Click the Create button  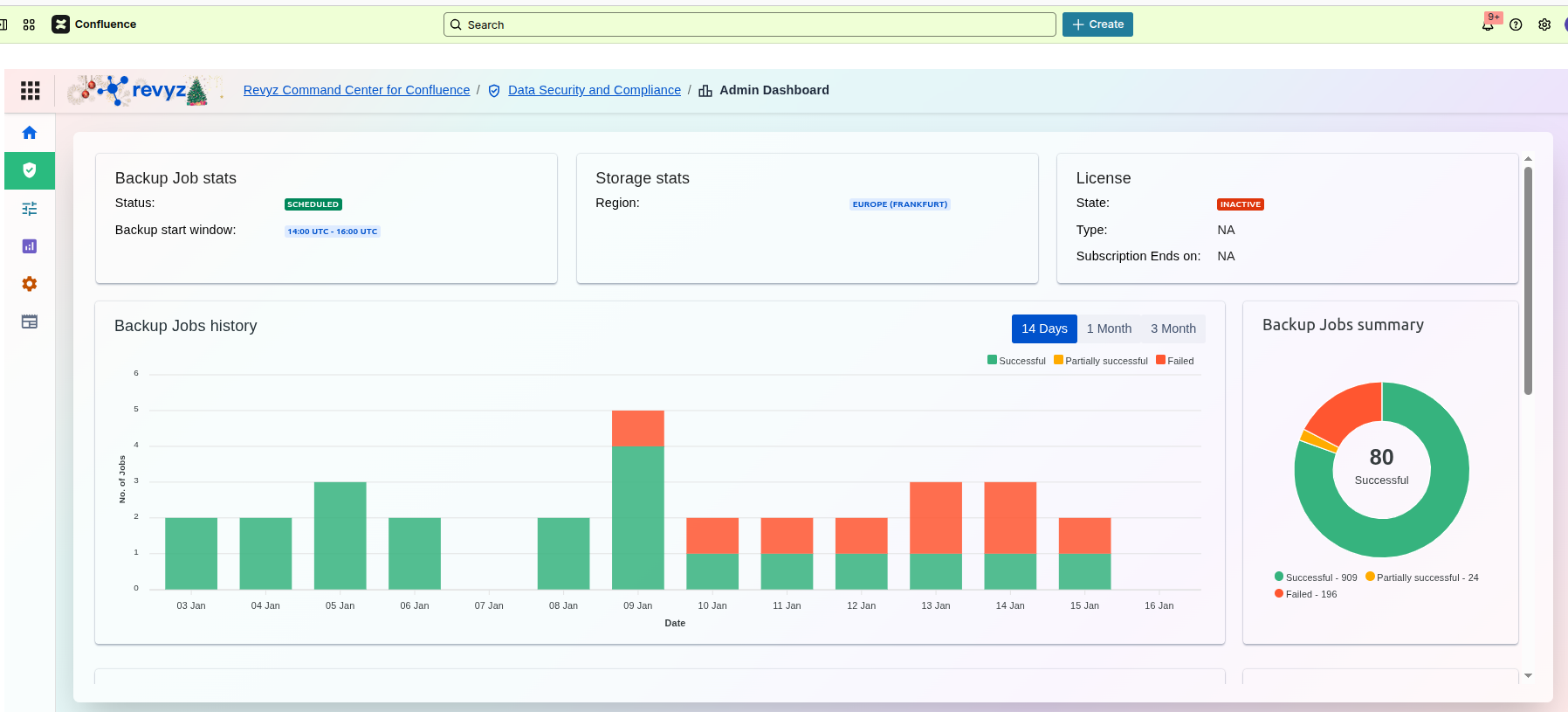coord(1097,24)
